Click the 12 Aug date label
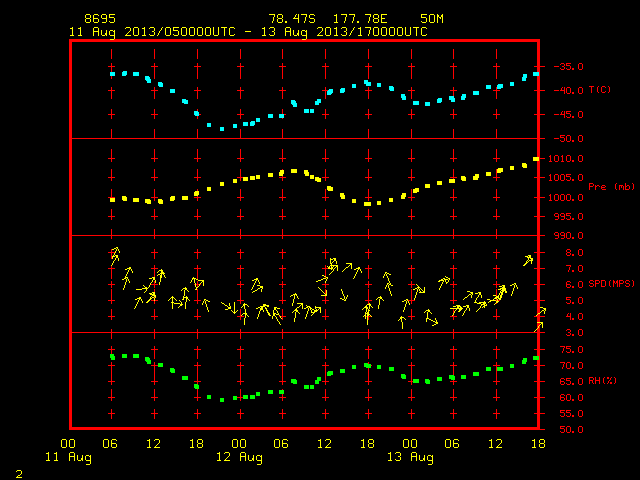Screen dimensions: 640x480 point(239,457)
